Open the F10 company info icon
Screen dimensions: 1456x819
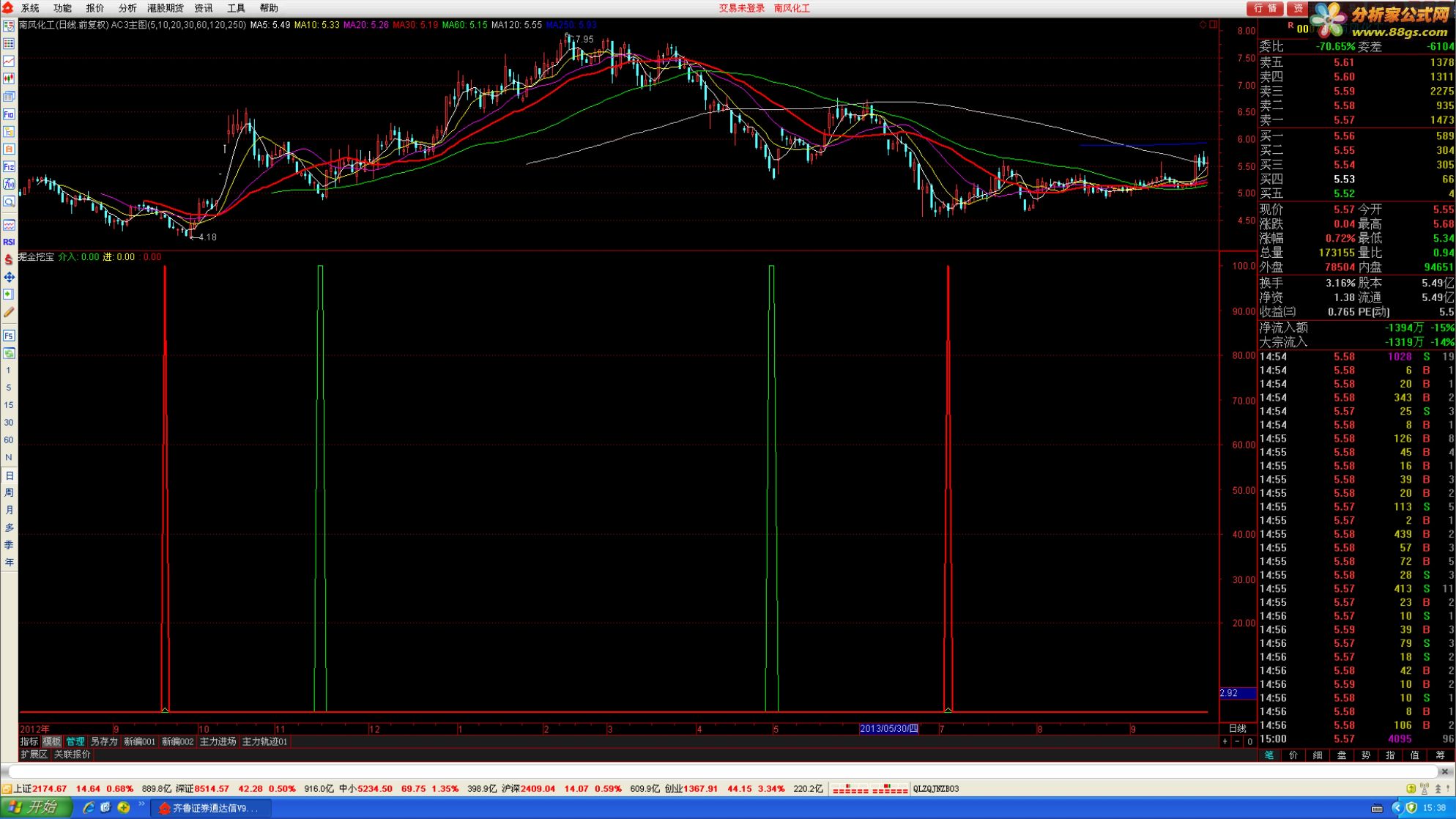point(9,114)
